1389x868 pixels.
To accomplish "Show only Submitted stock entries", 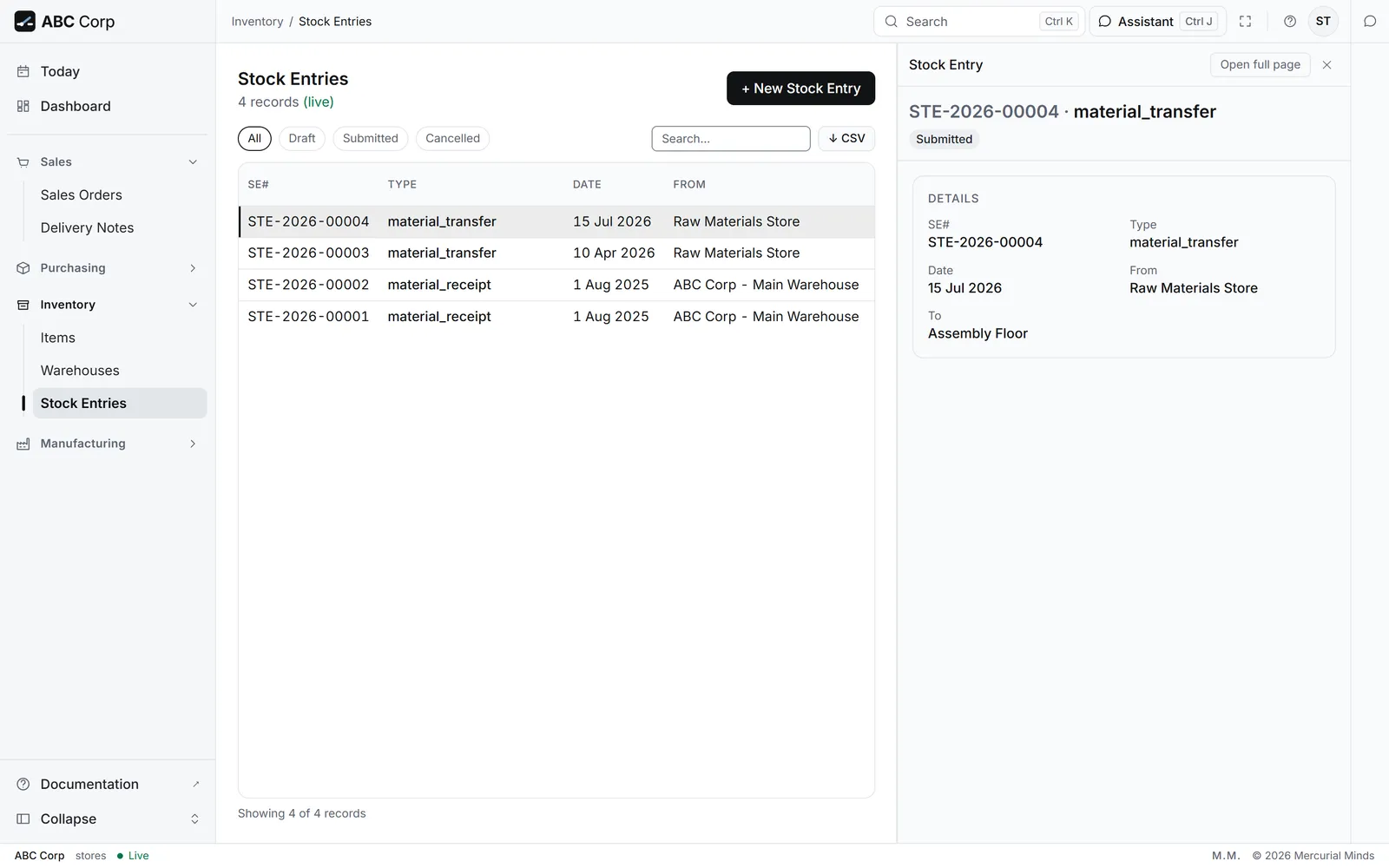I will coord(371,139).
